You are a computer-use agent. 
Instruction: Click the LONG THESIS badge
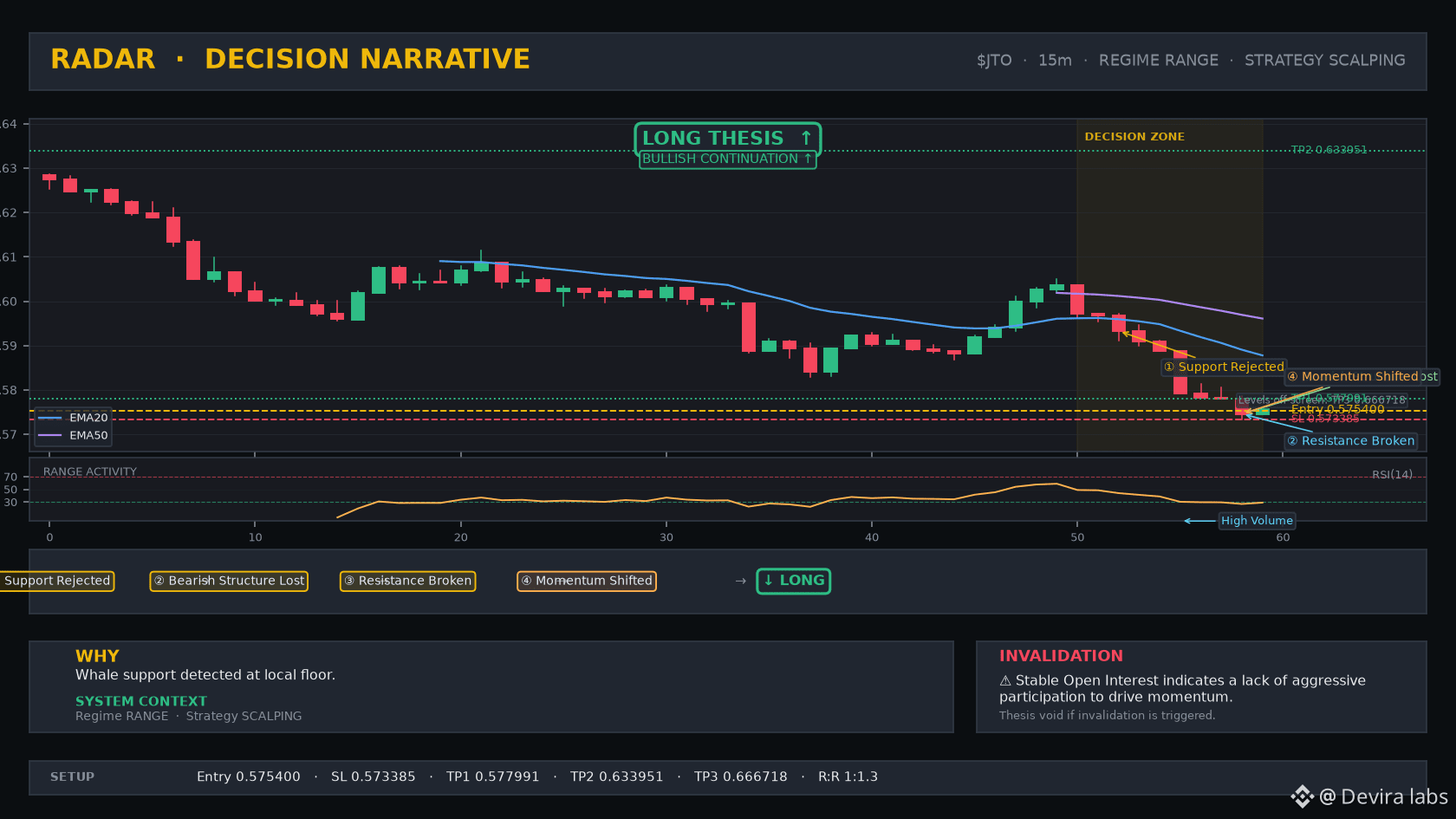tap(727, 138)
